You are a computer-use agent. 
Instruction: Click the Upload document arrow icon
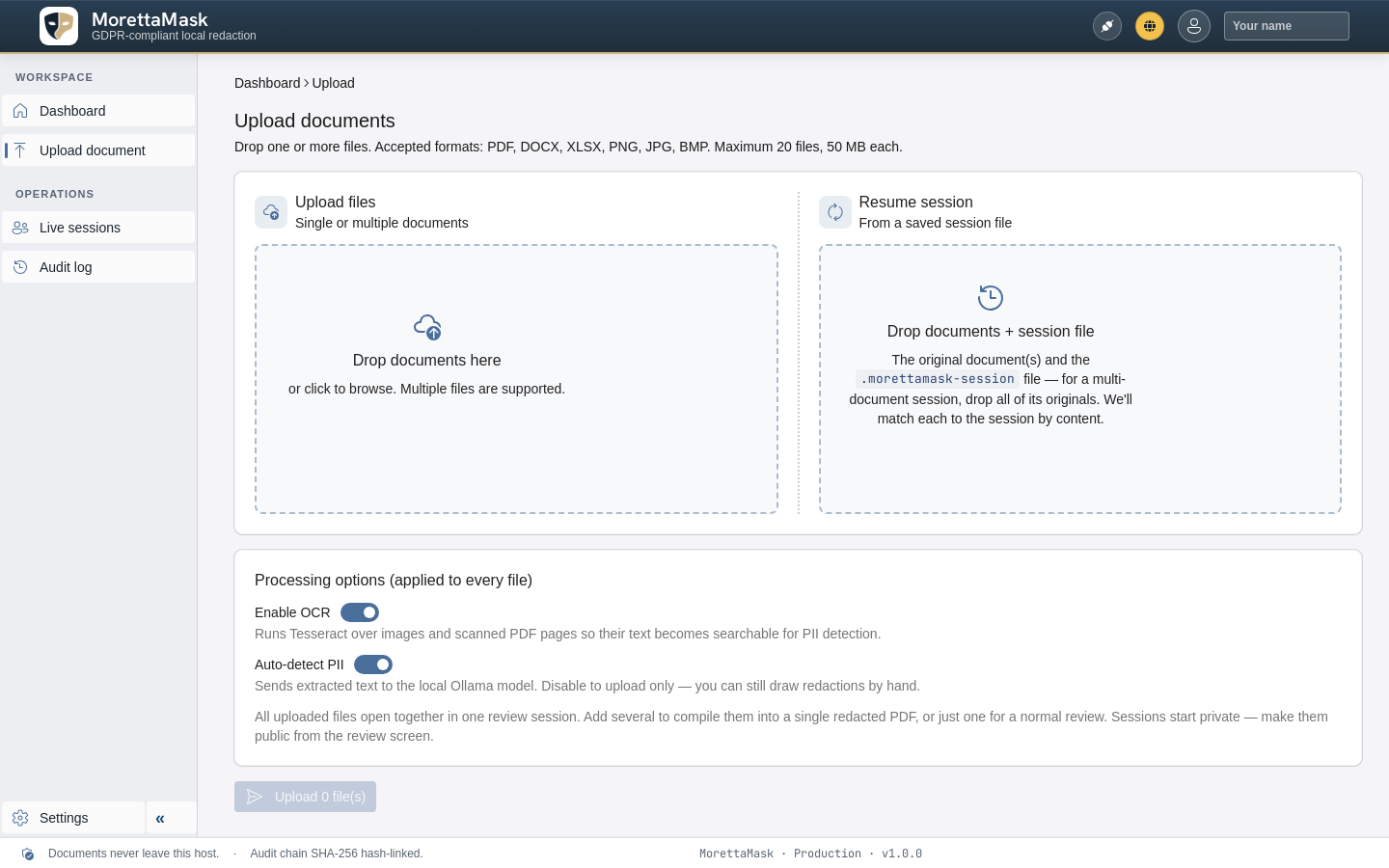(x=20, y=150)
